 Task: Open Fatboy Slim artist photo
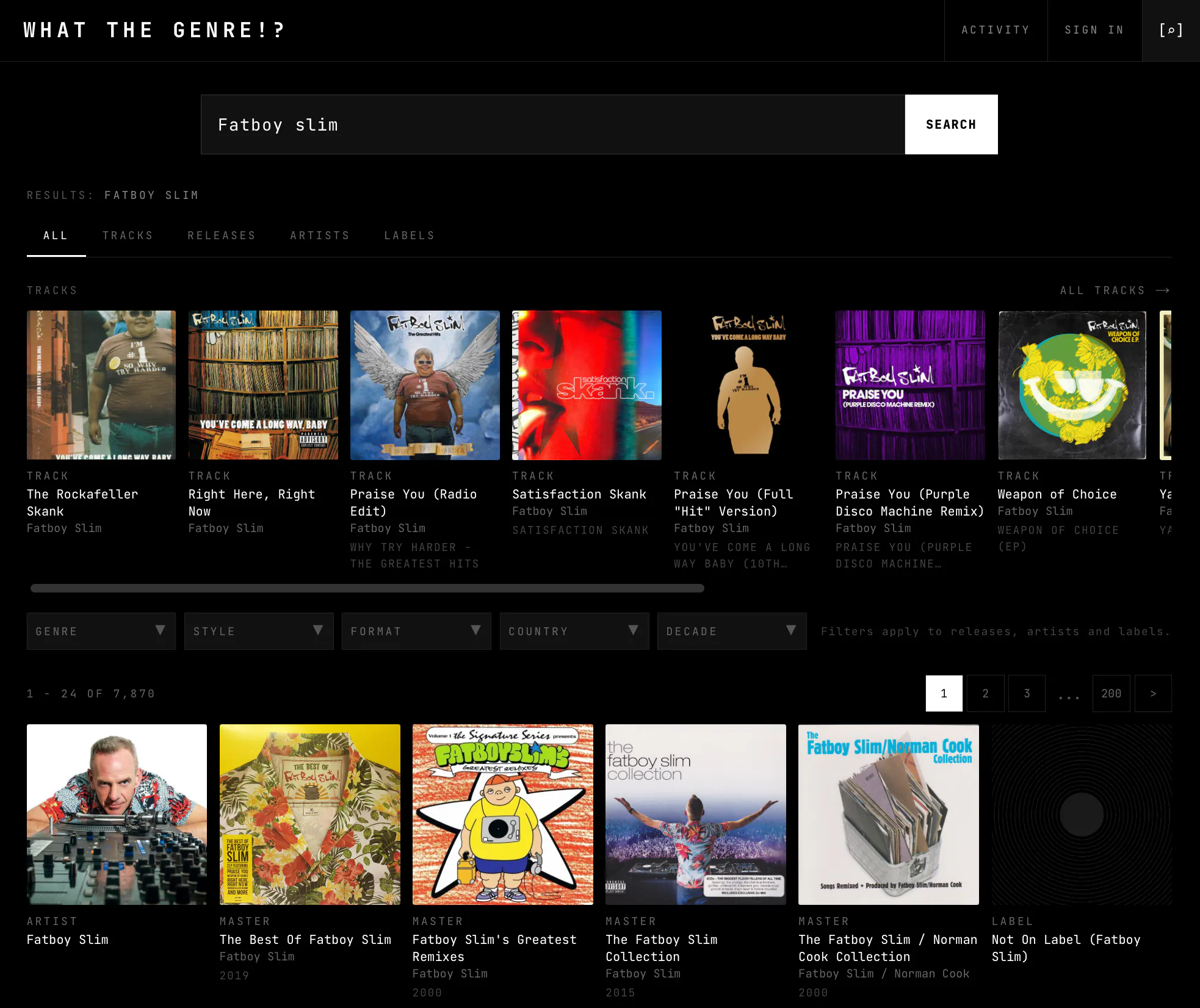pyautogui.click(x=117, y=815)
